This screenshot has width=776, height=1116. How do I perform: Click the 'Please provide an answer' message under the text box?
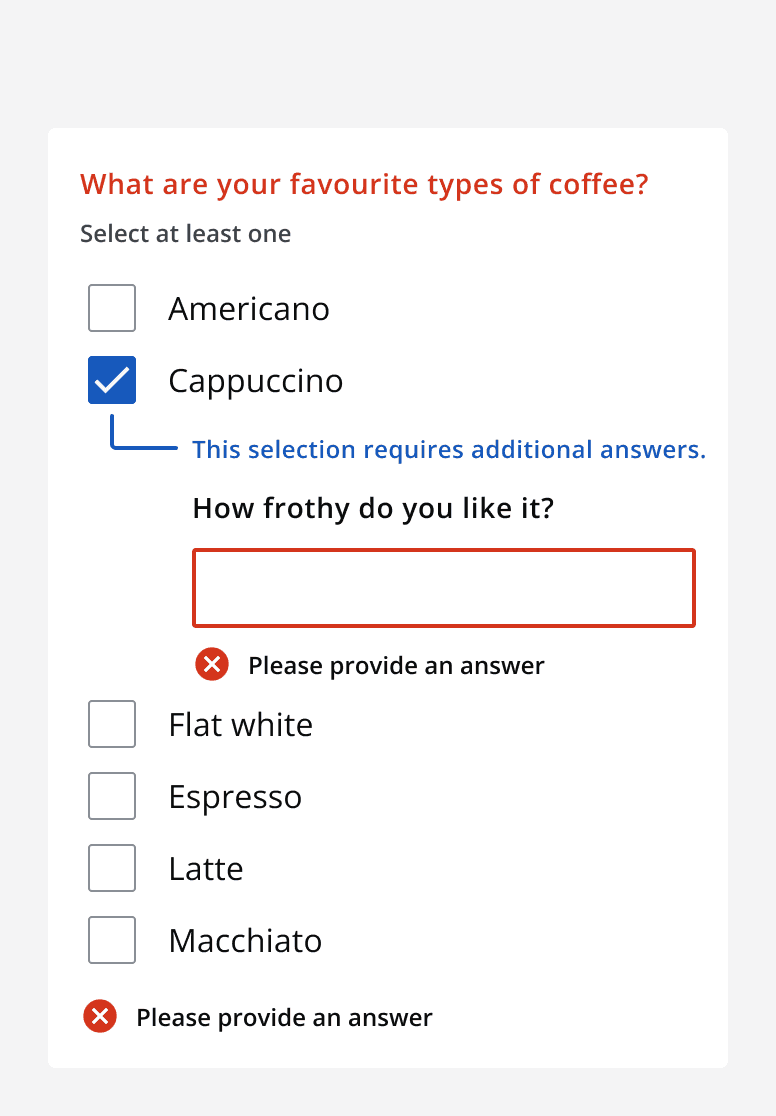[397, 665]
